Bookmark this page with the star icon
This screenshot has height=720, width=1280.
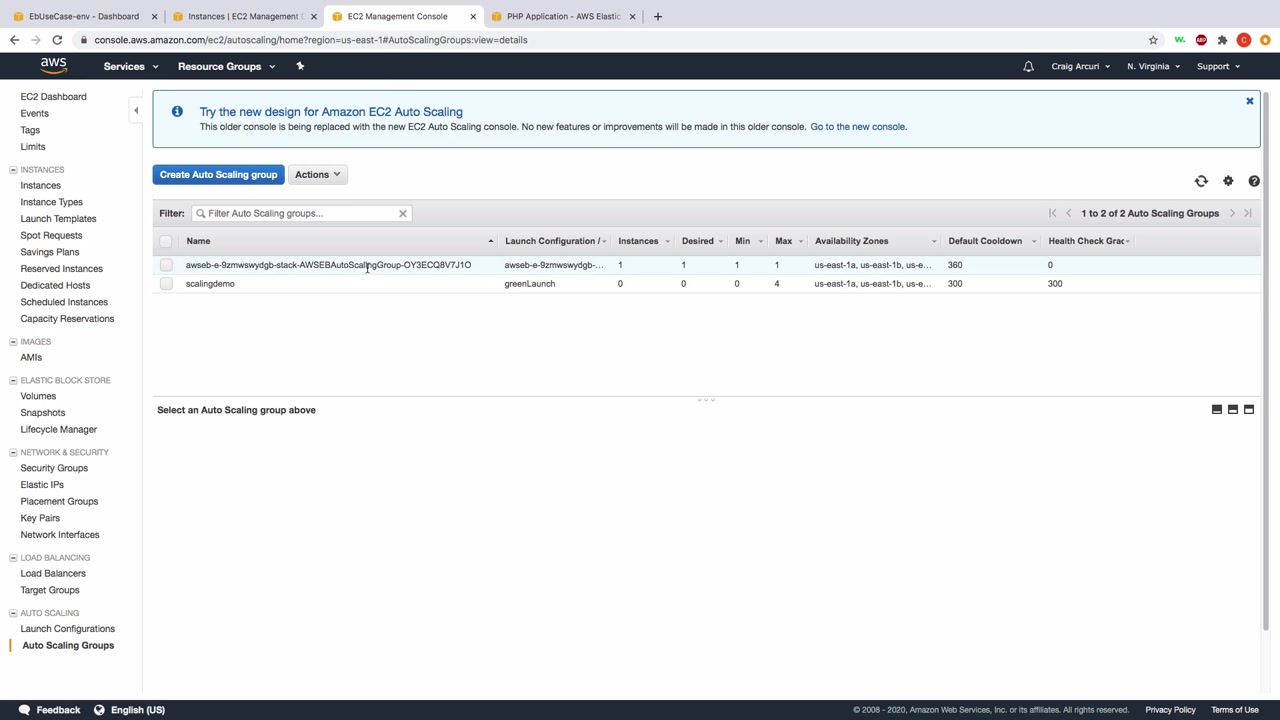[x=1153, y=40]
